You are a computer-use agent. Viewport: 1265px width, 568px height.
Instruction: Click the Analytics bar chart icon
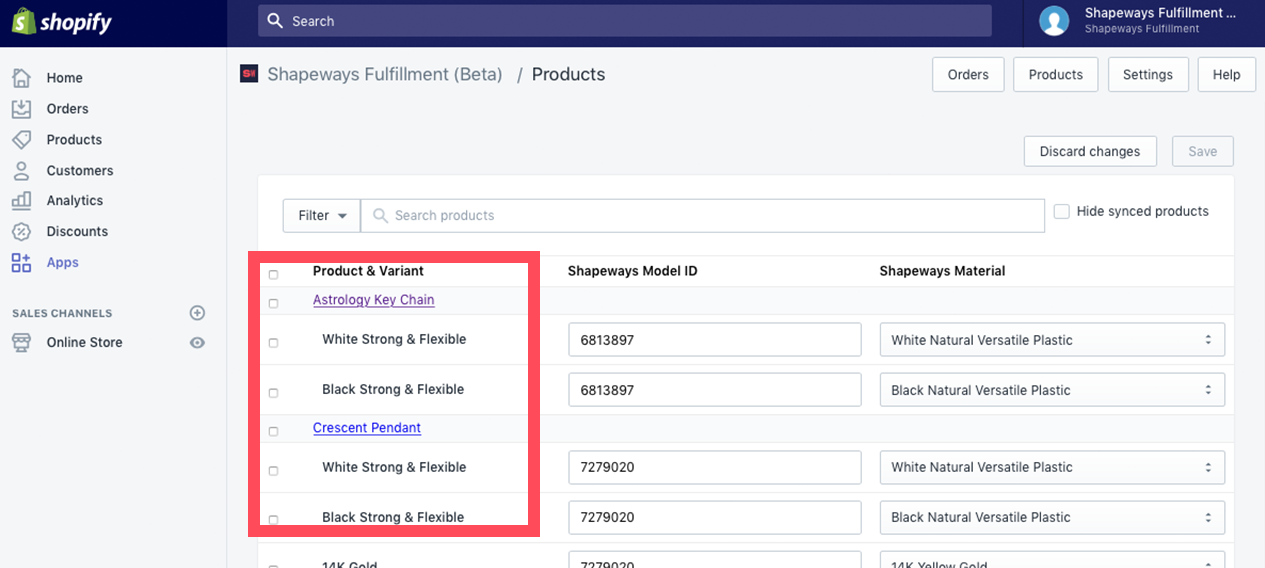[x=21, y=200]
